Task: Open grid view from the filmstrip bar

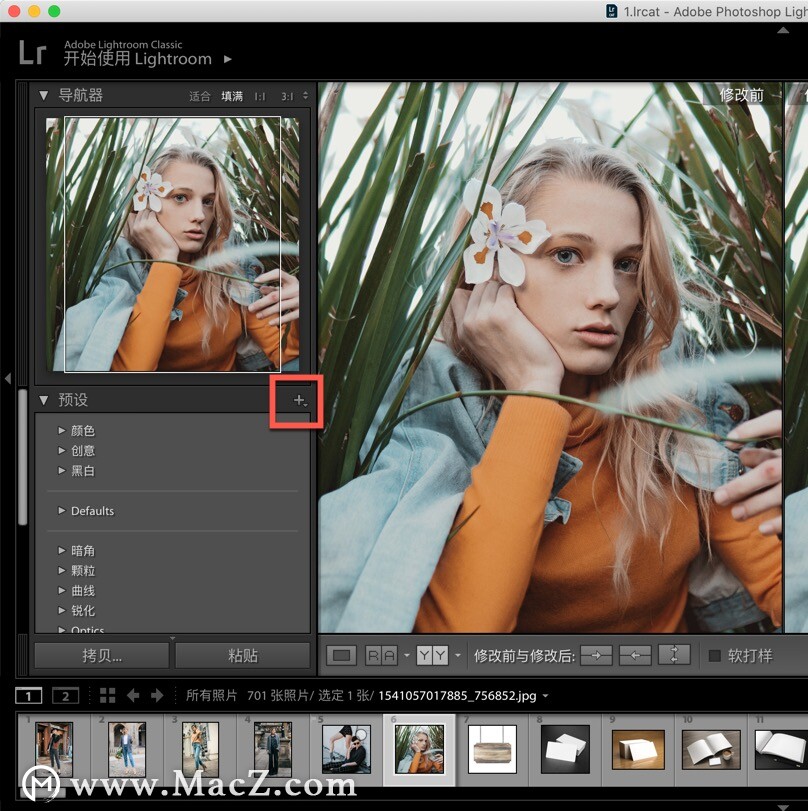Action: click(108, 696)
